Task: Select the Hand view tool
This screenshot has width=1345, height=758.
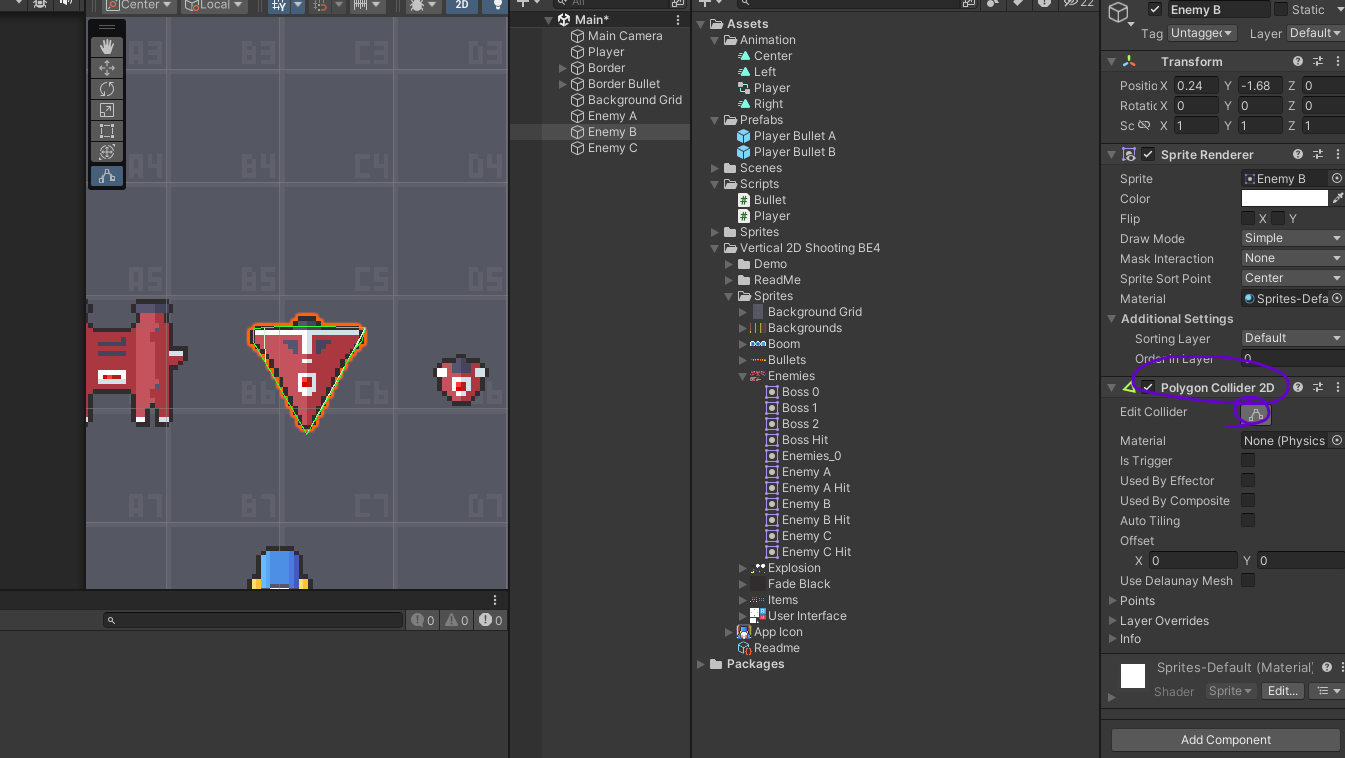Action: pos(107,47)
